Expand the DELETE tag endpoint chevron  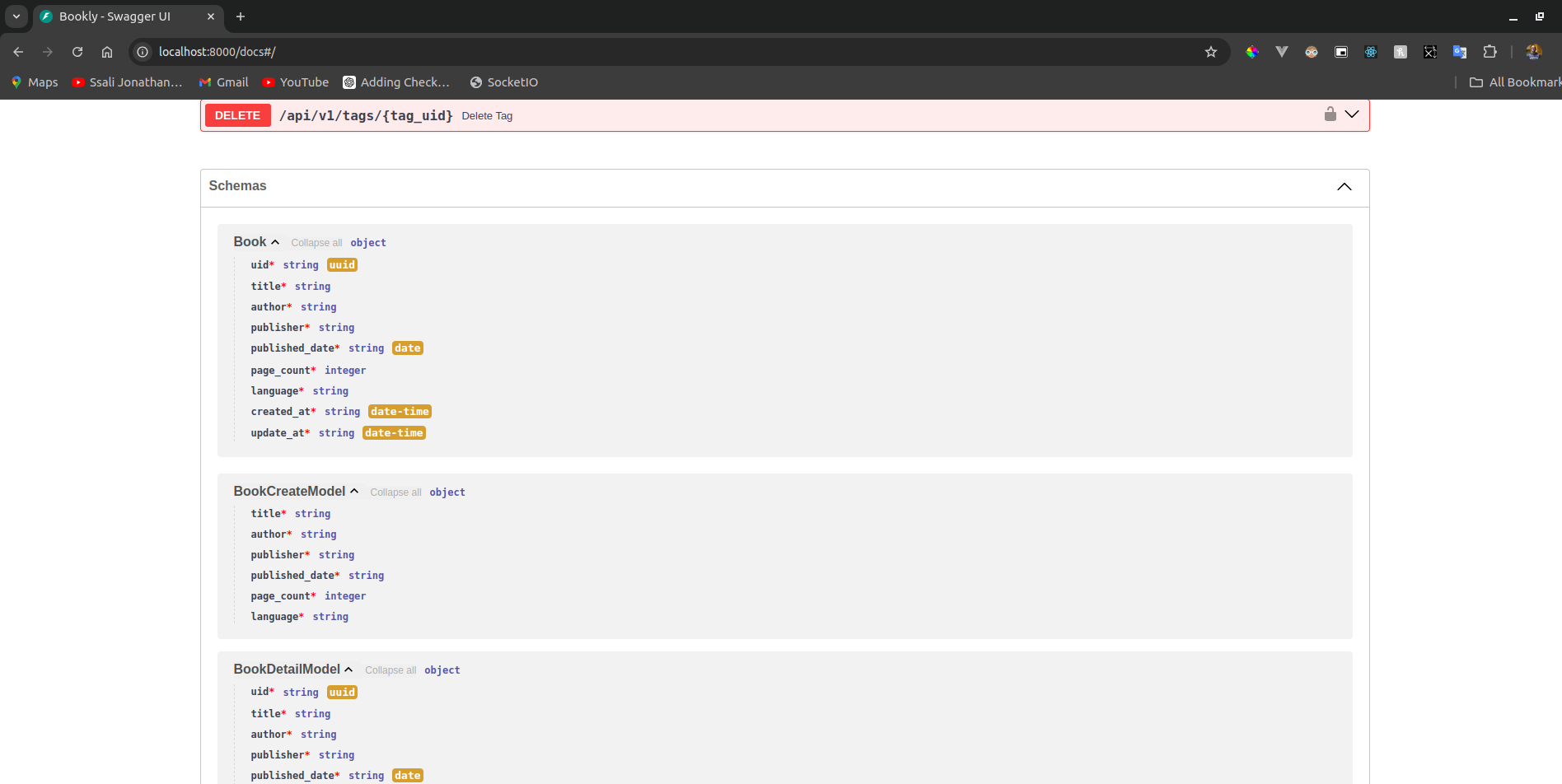pyautogui.click(x=1352, y=114)
